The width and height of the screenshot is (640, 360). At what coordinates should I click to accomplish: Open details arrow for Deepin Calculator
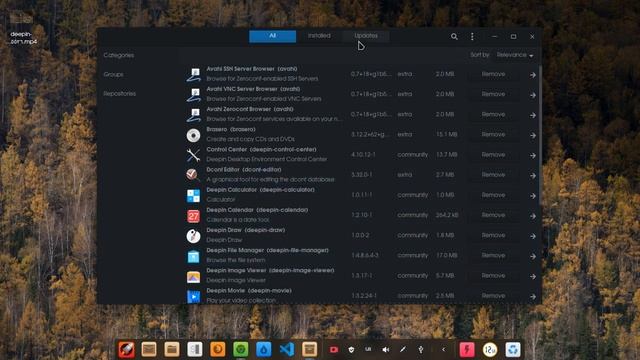tap(533, 196)
